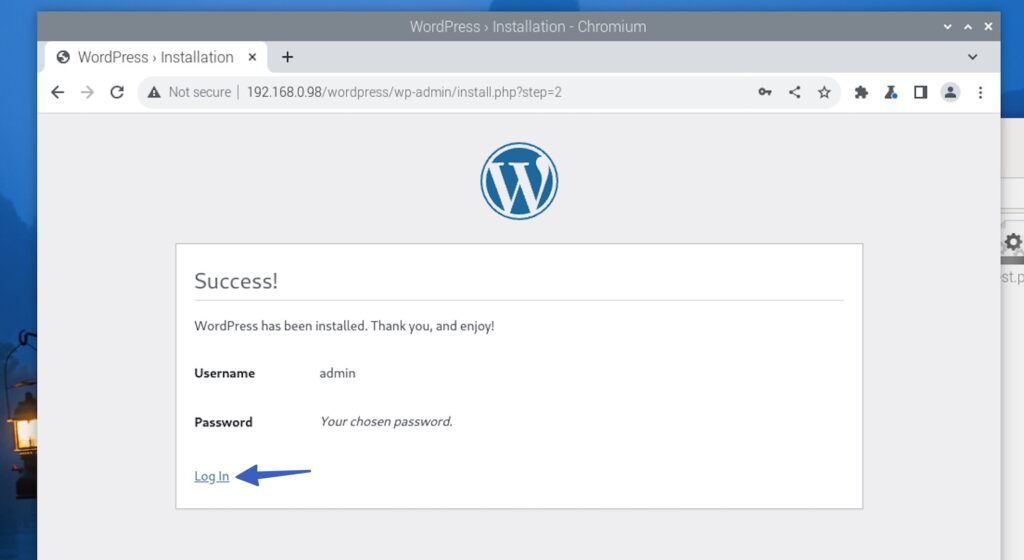This screenshot has height=560, width=1024.
Task: Click the Password label
Action: pos(223,422)
